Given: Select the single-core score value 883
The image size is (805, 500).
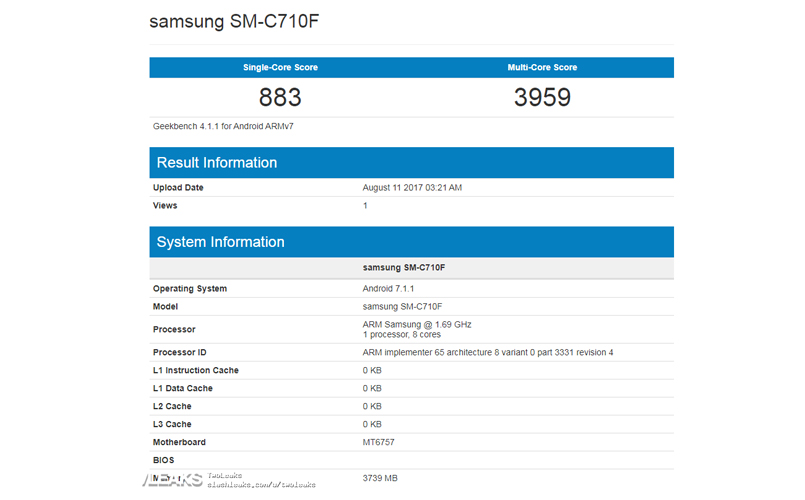Looking at the screenshot, I should (280, 97).
